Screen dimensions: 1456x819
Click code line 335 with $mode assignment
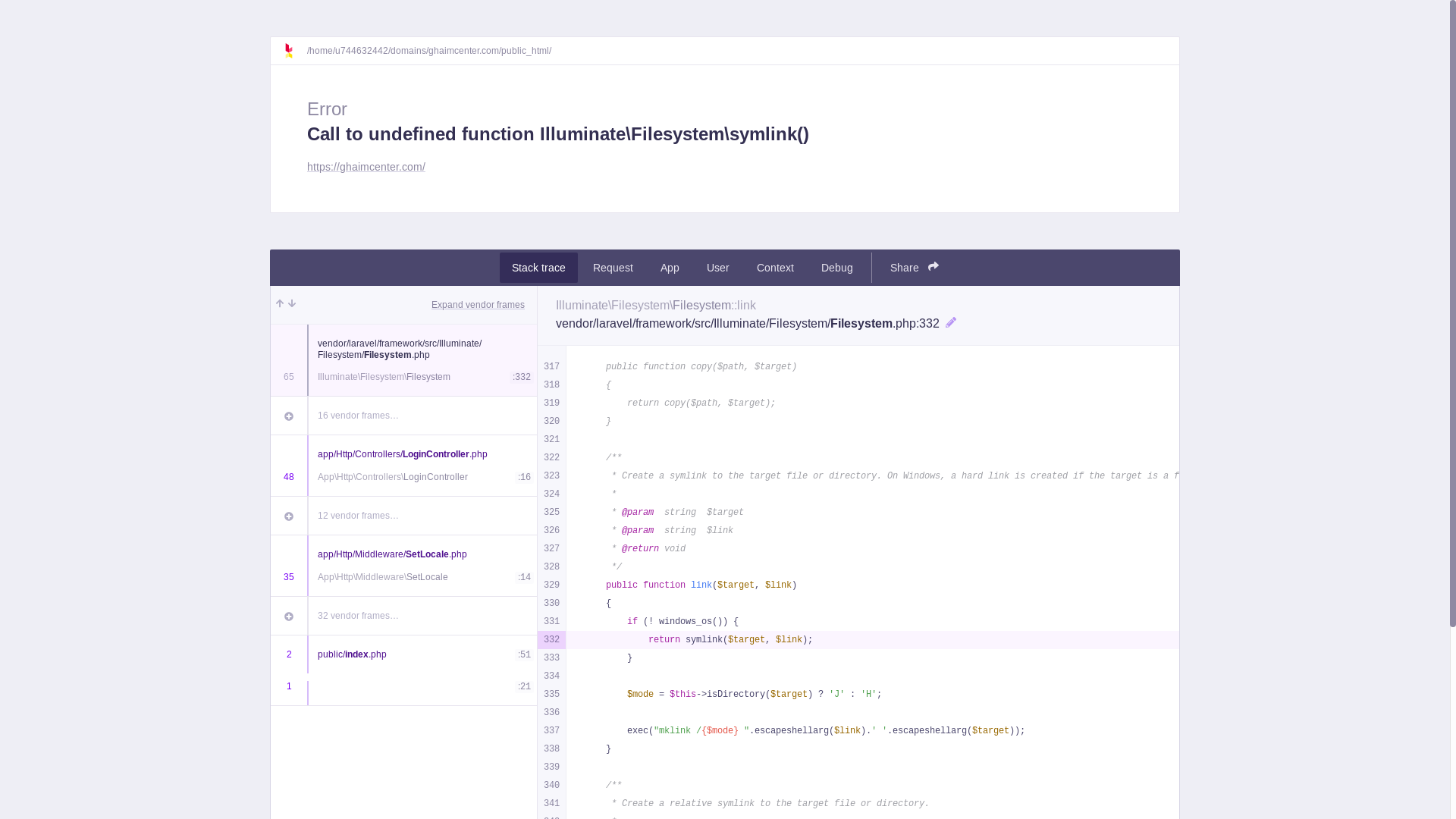(x=754, y=695)
